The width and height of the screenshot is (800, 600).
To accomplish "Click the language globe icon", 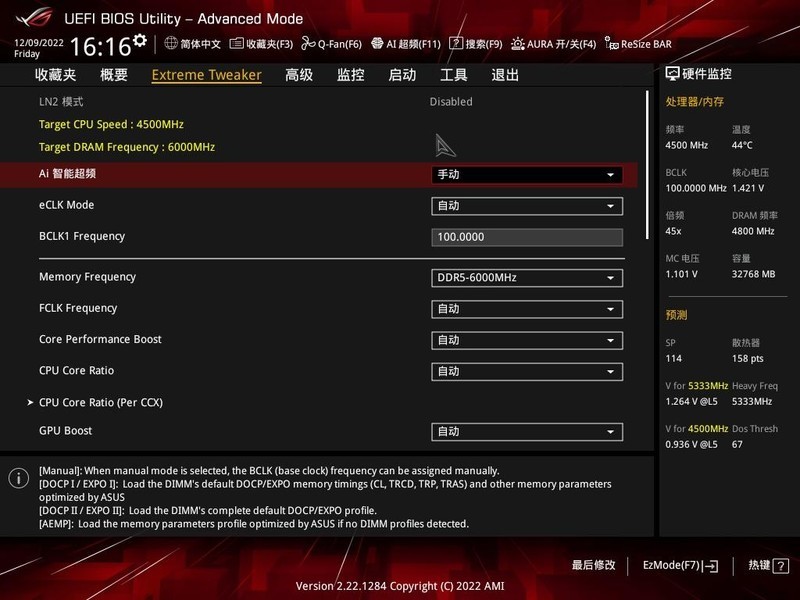I will (171, 43).
